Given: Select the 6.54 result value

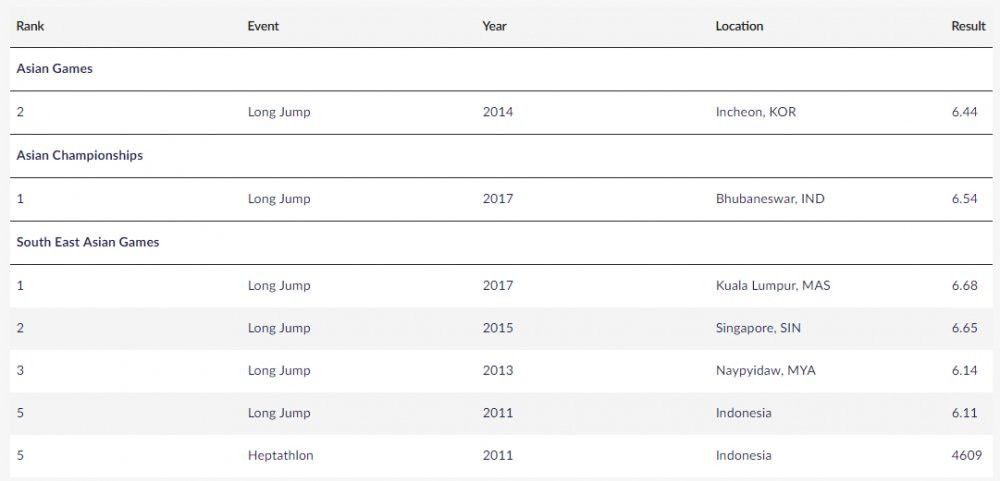Looking at the screenshot, I should pos(964,199).
